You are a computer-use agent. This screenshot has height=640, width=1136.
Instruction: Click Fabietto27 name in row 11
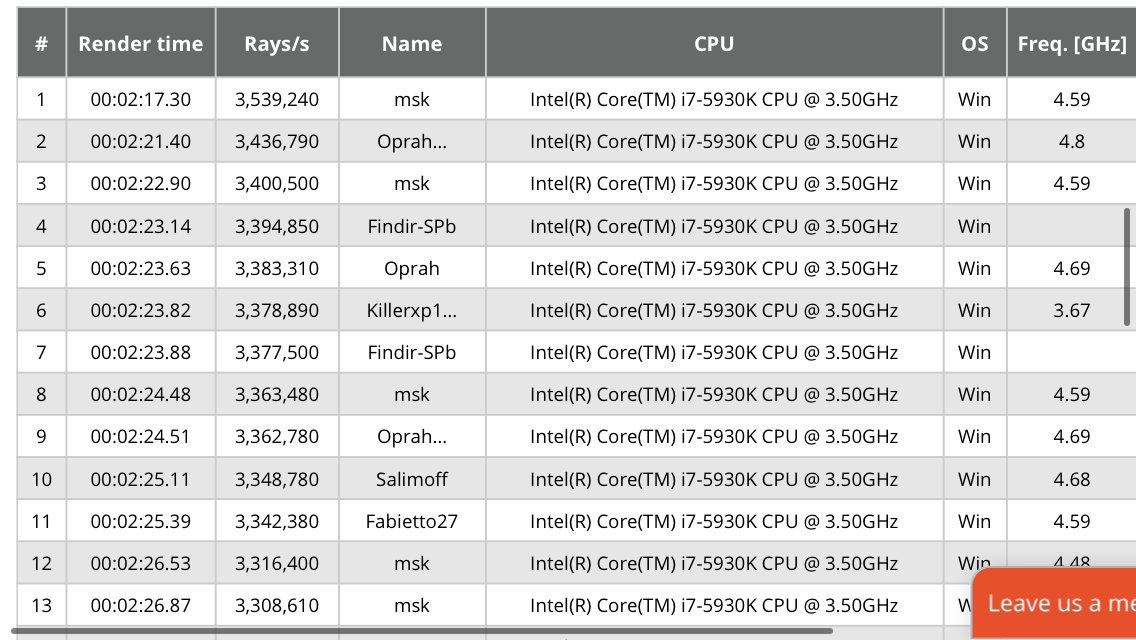[x=412, y=521]
